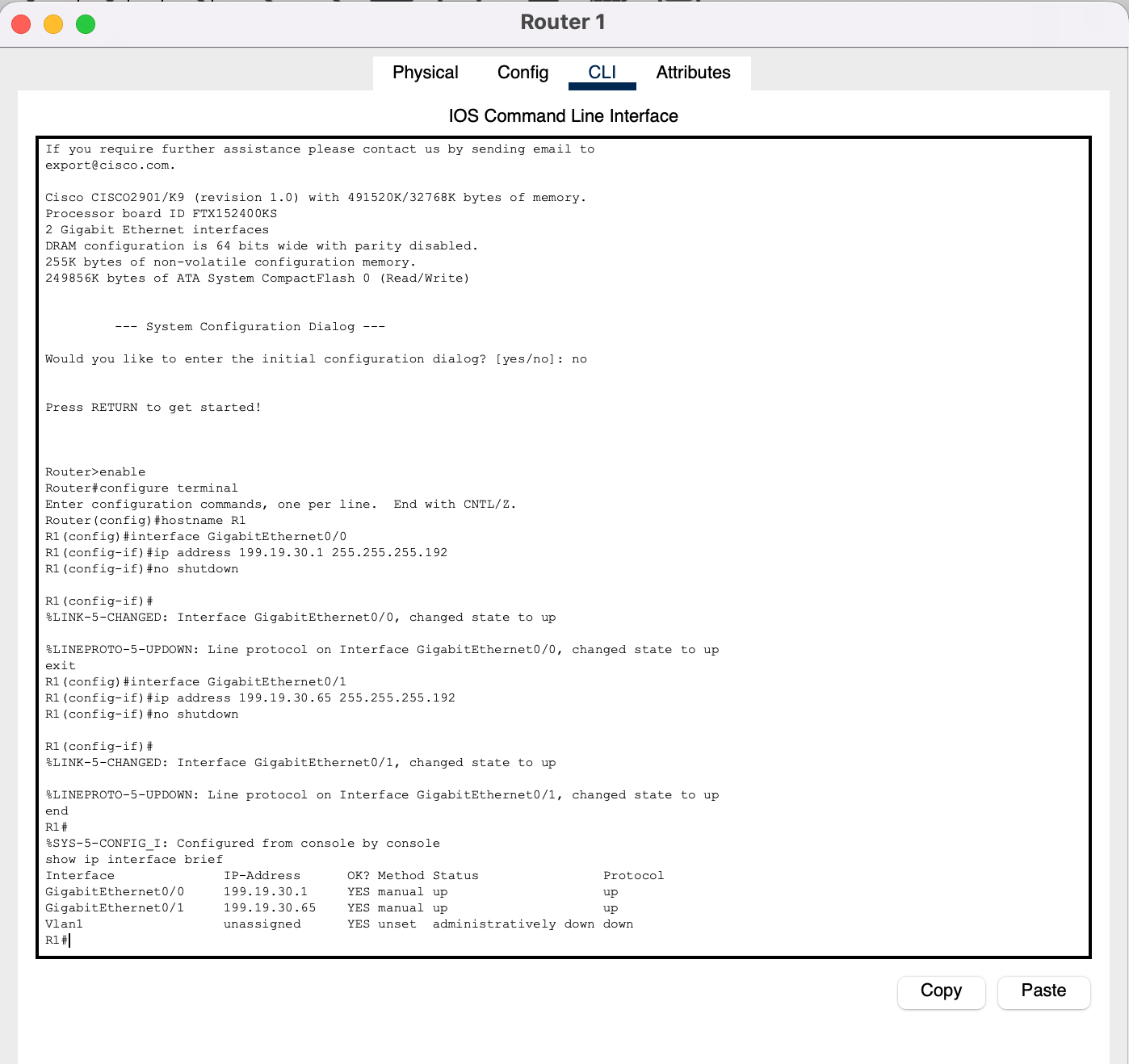Click the 'ip address 199.19.30.1 255.255.255.192' command

[246, 553]
